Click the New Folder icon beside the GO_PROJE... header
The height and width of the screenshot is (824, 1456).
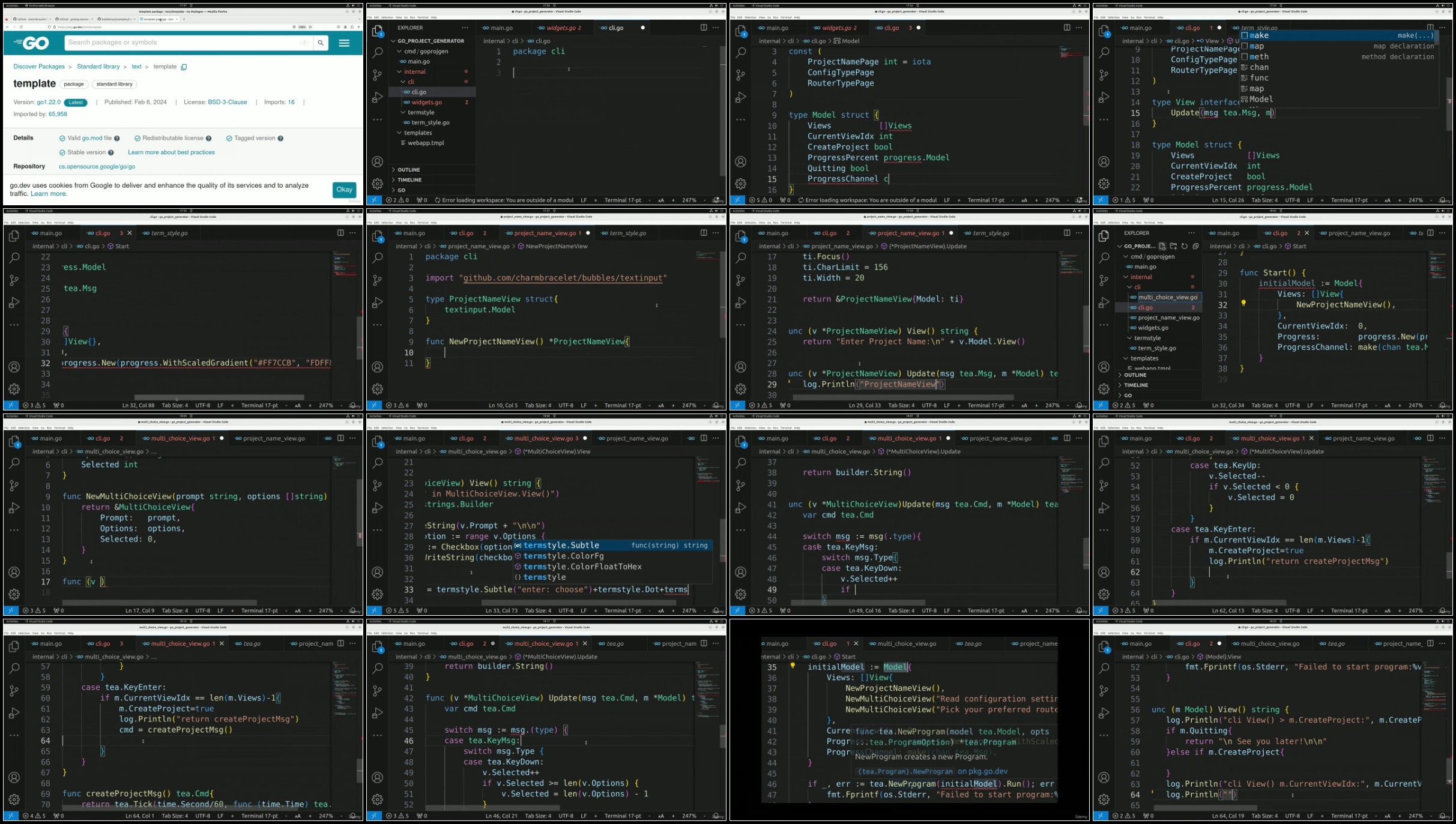1173,246
